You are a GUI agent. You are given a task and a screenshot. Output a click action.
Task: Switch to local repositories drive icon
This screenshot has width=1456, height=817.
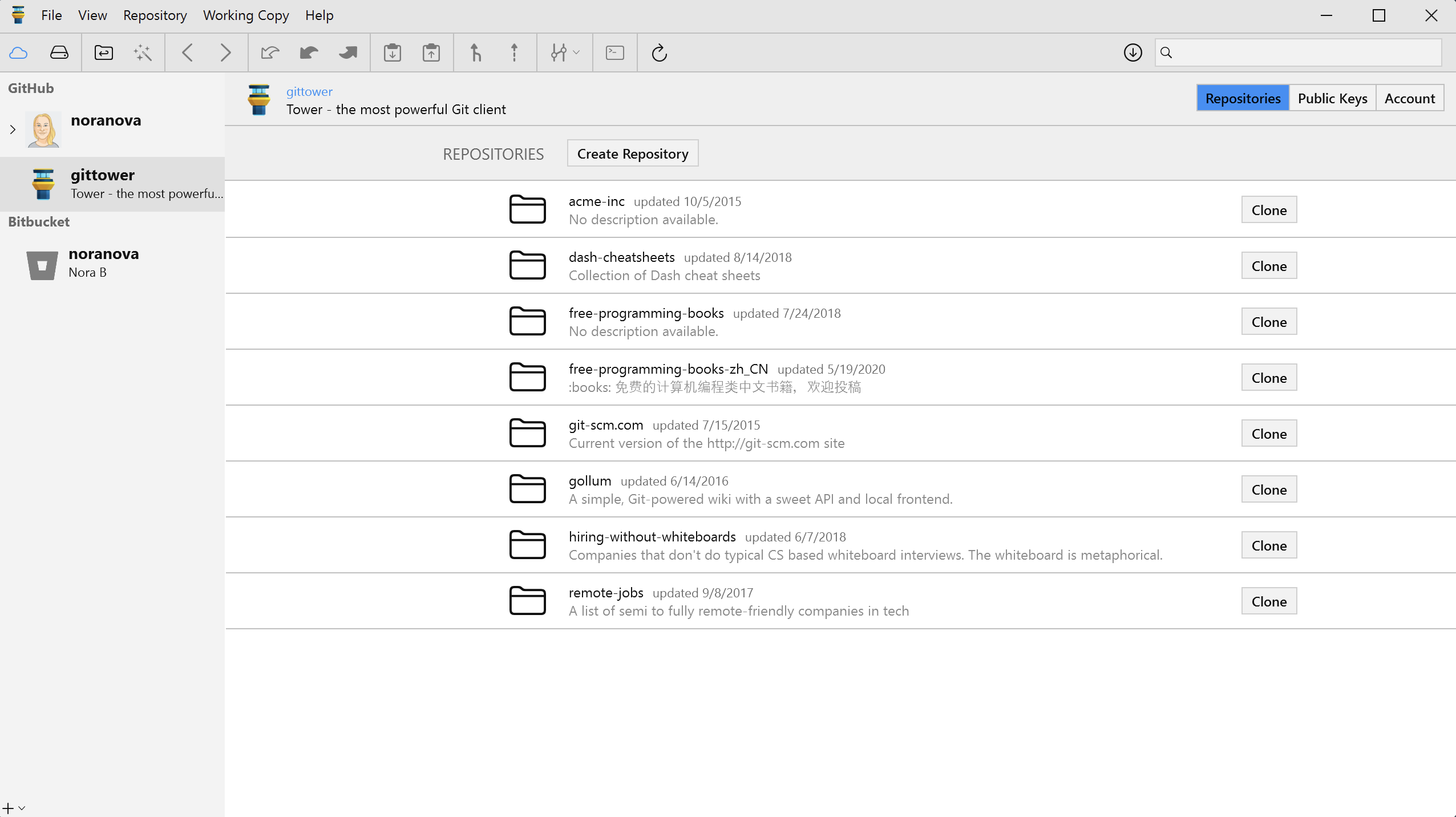click(x=59, y=53)
